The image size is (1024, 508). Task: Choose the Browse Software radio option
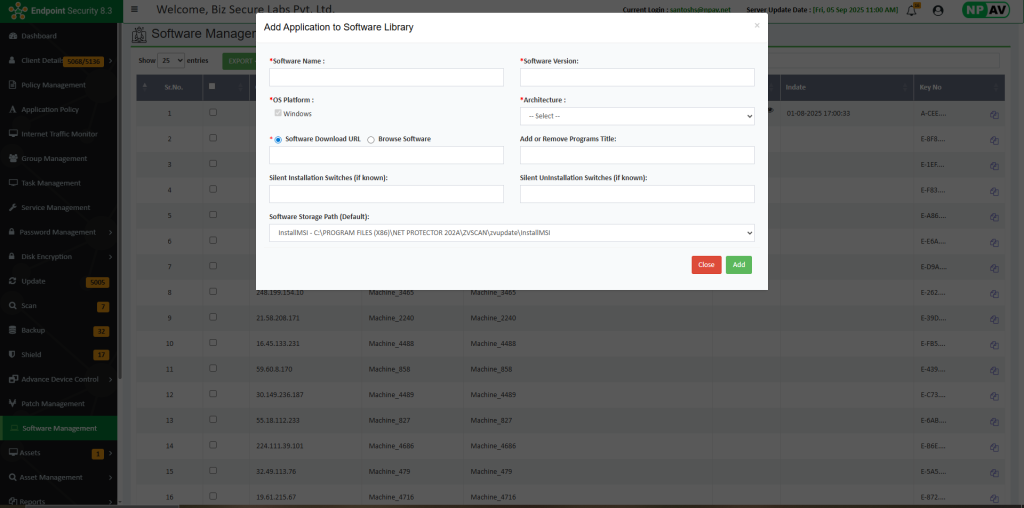pos(371,140)
